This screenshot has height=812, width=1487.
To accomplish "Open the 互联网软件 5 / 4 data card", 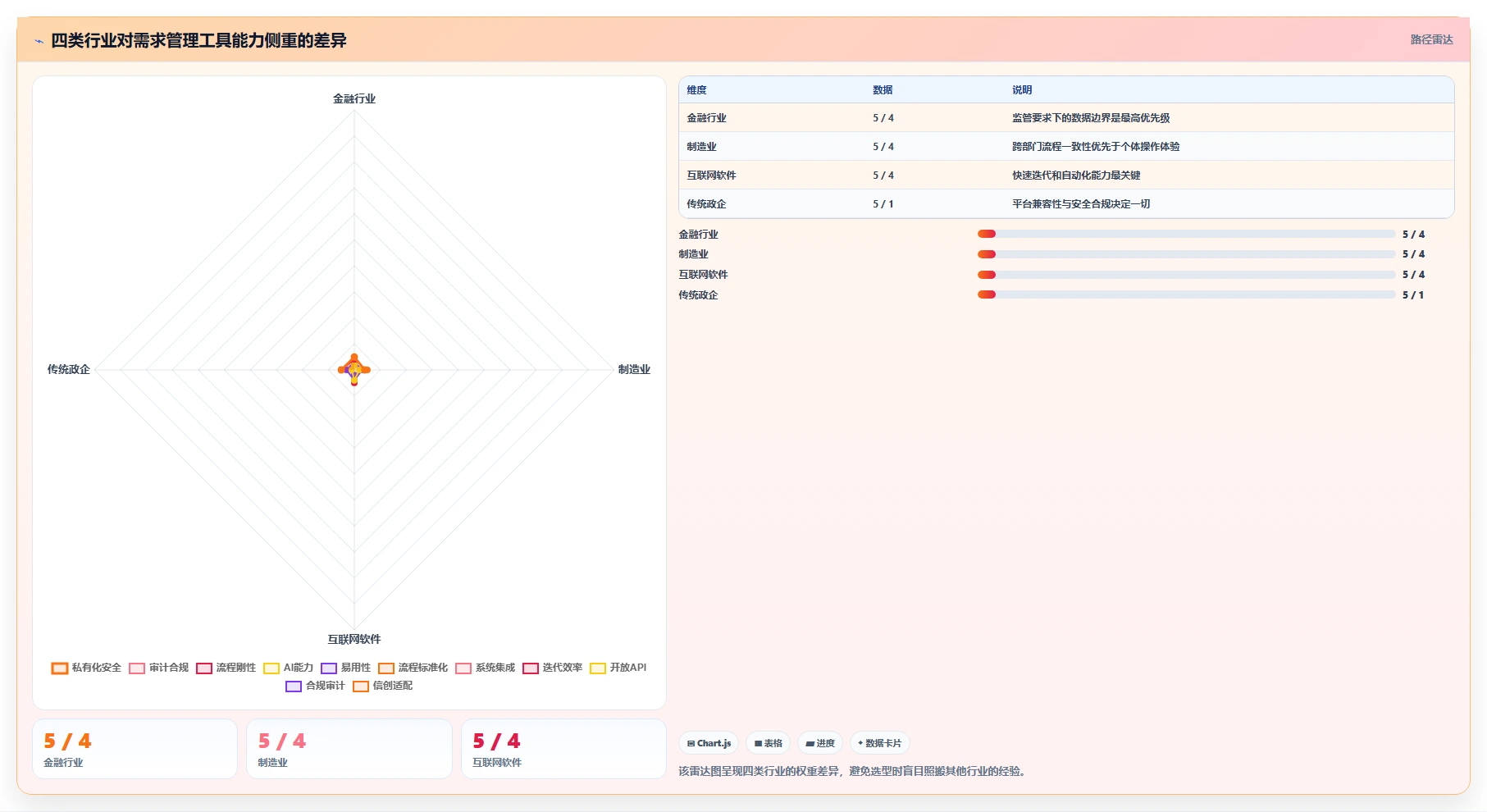I will pos(563,749).
